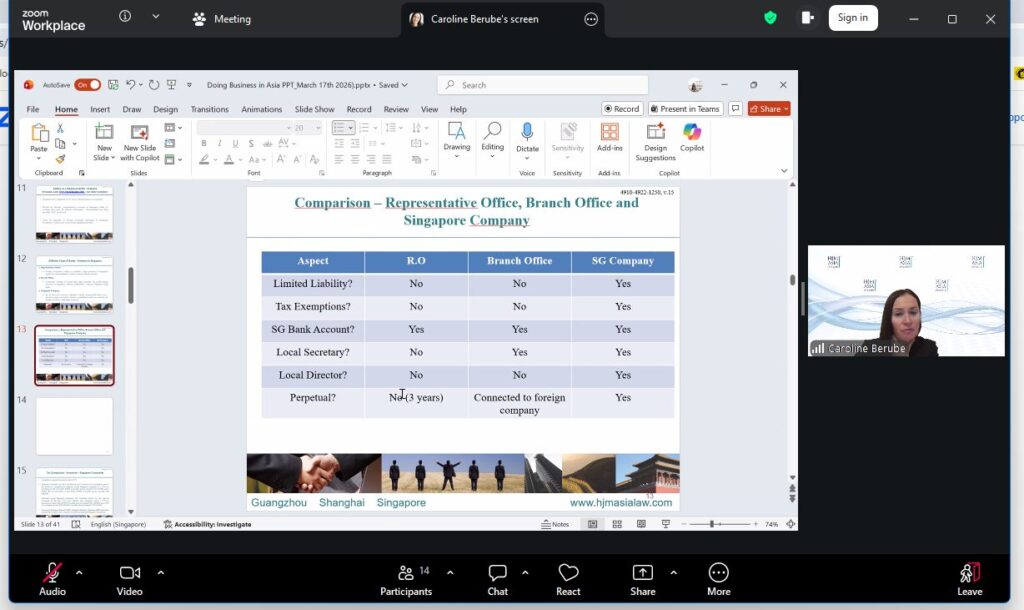This screenshot has width=1024, height=610.
Task: Toggle the Video camera on
Action: coord(129,580)
